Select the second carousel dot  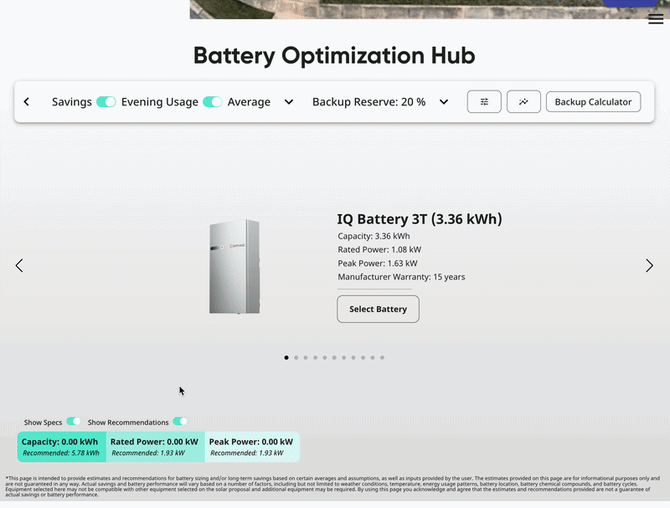tap(296, 358)
